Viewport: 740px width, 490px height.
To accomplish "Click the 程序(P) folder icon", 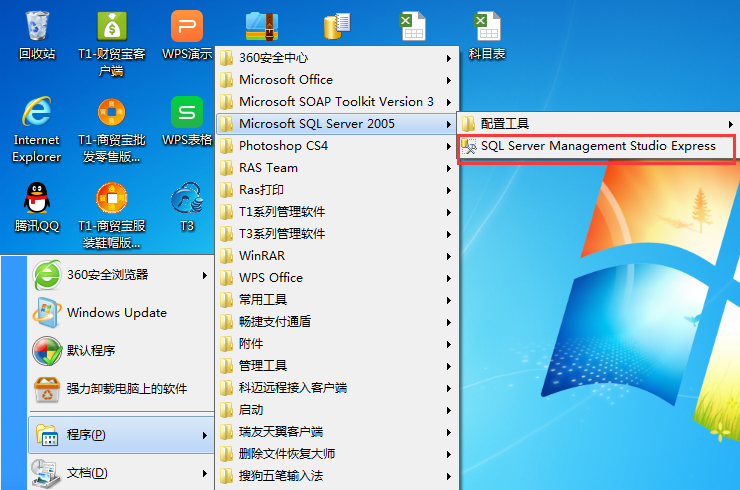I will click(x=47, y=435).
